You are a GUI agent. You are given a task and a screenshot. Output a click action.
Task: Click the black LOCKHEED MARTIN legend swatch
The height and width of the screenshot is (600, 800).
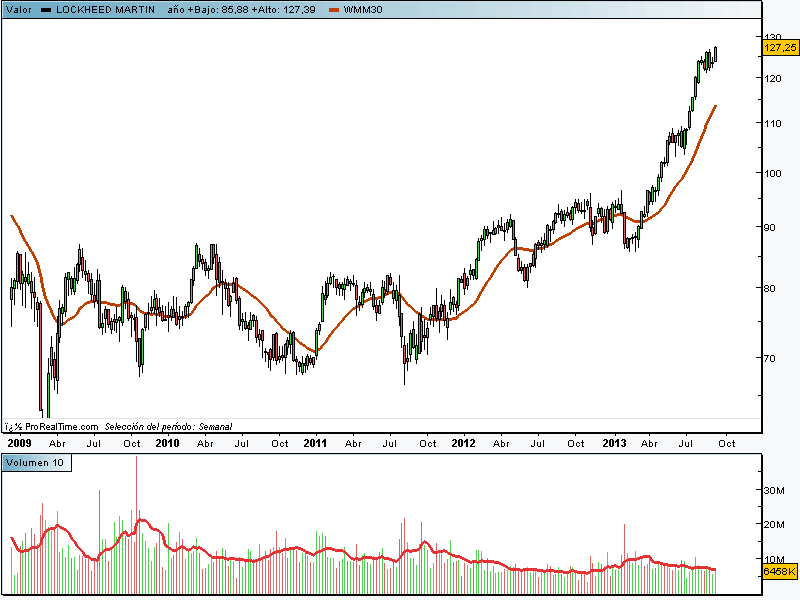coord(46,8)
